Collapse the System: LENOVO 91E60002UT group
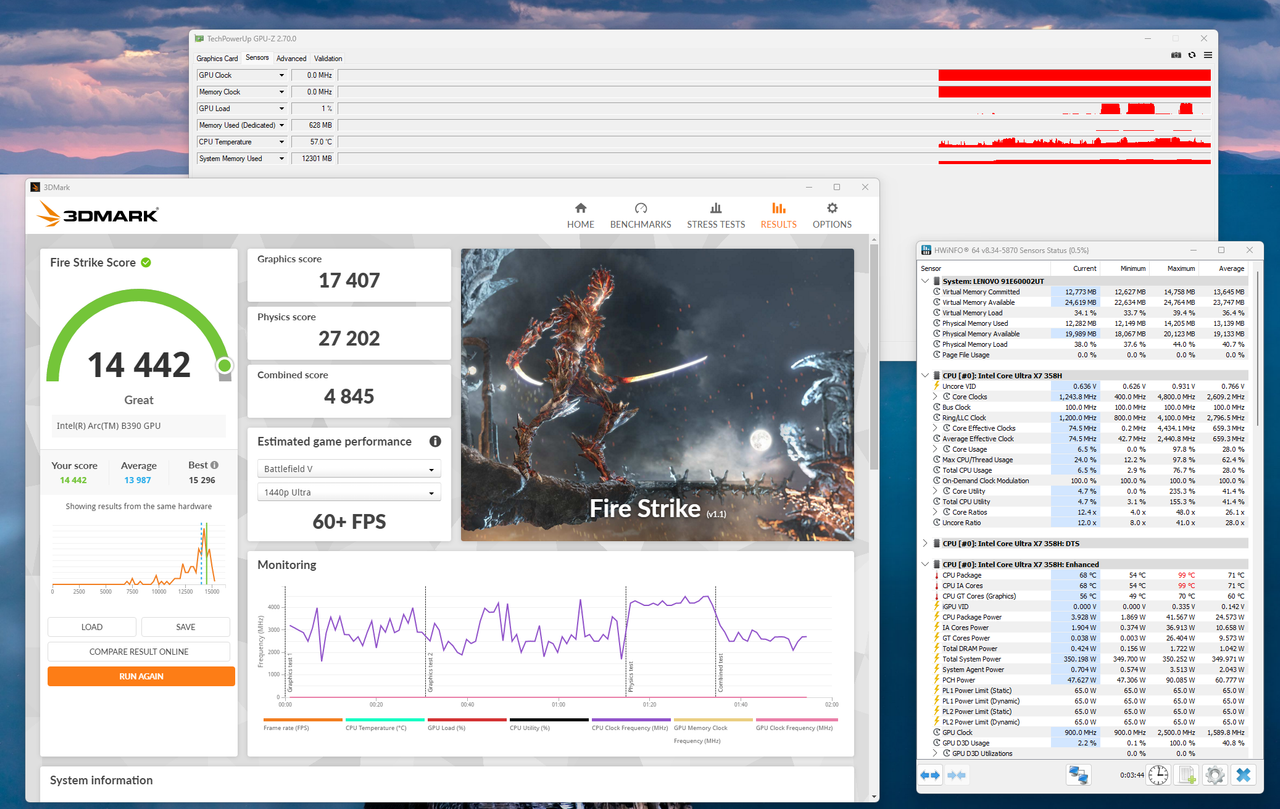 click(923, 281)
